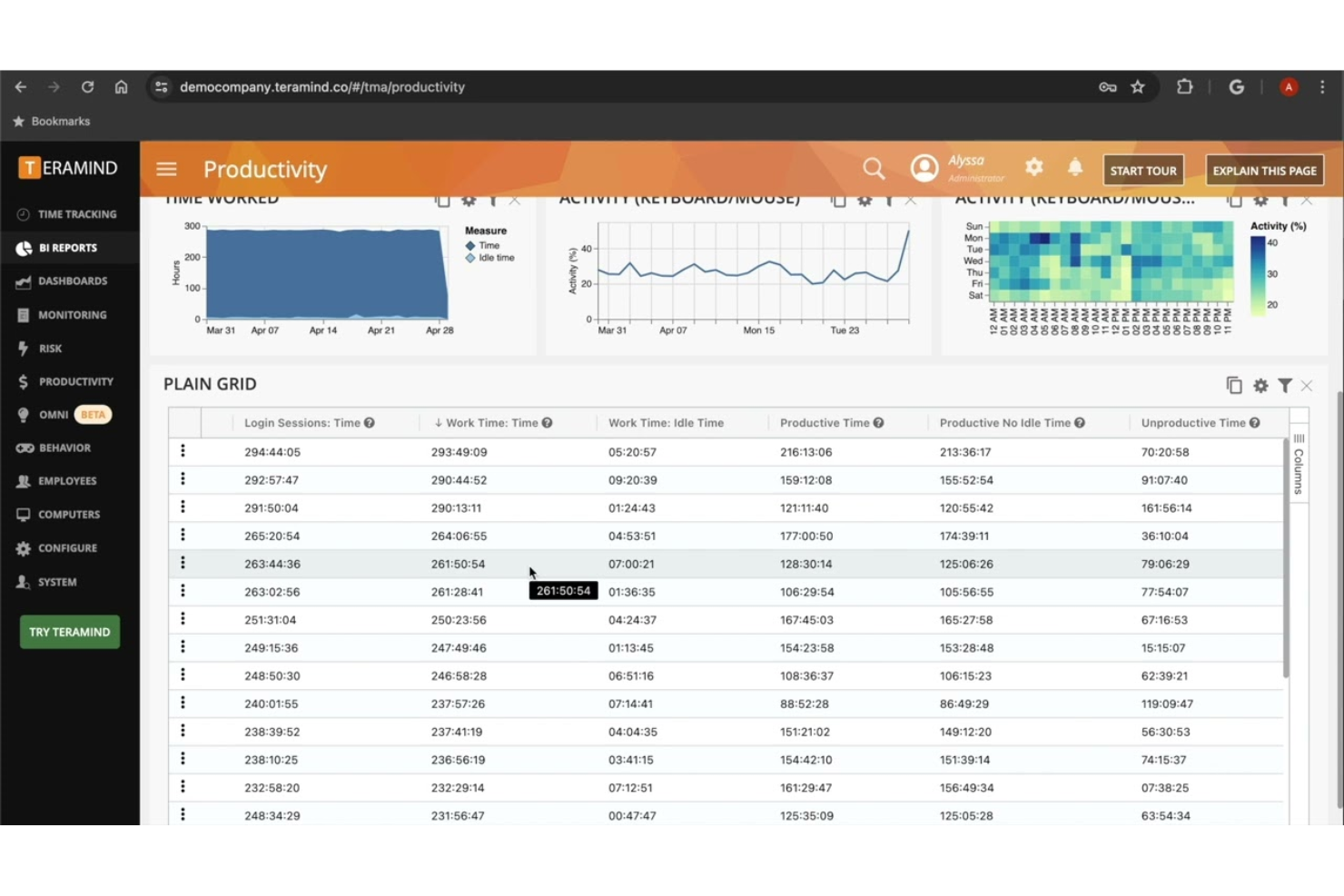The height and width of the screenshot is (896, 1344).
Task: Click the Activity (%) color legend gradient
Action: coord(1257,272)
